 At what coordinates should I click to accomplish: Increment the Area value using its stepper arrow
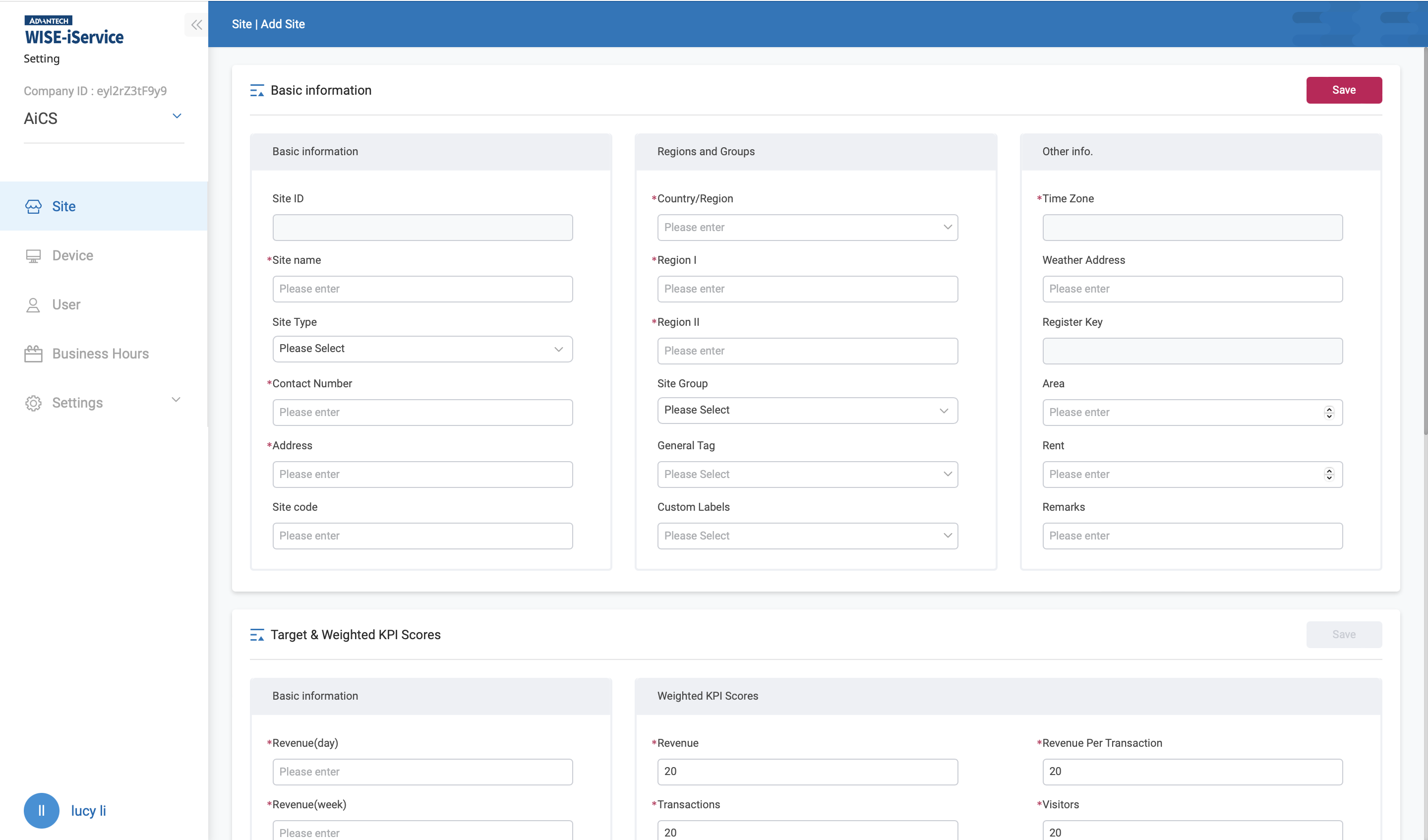[x=1329, y=409]
